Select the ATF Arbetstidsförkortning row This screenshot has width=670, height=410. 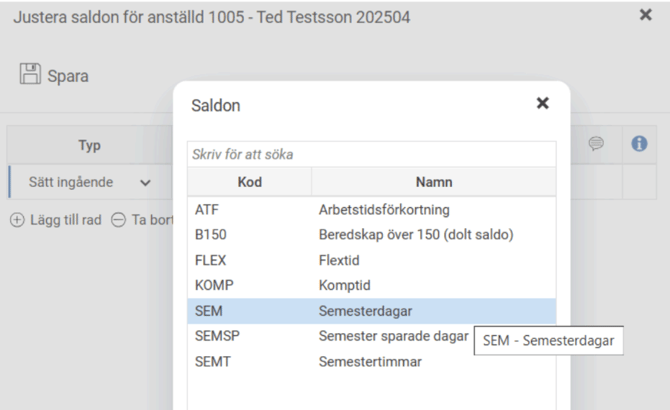pyautogui.click(x=370, y=210)
